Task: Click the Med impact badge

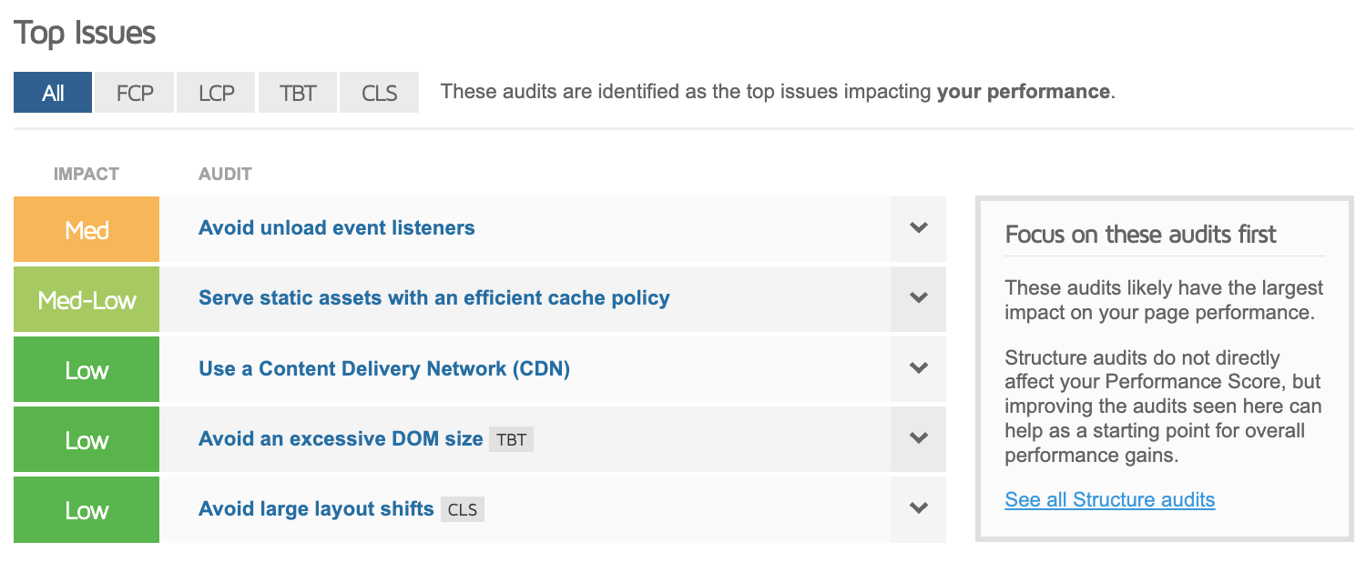Action: point(86,229)
